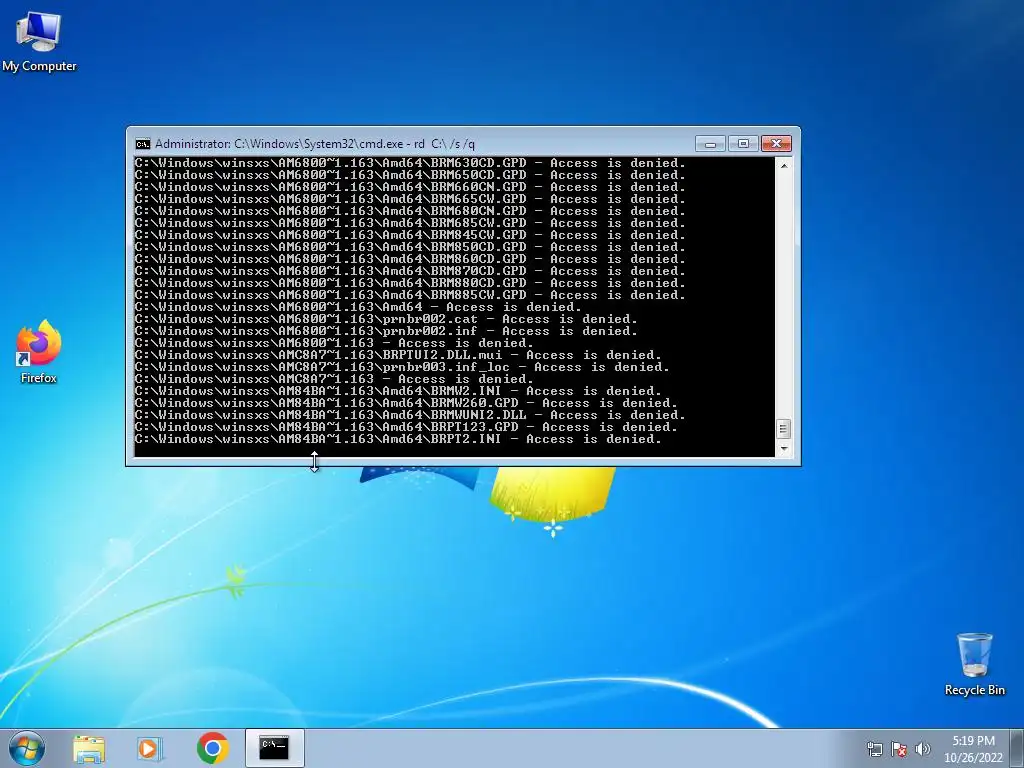Launch Google Chrome from the taskbar
1024x768 pixels.
(212, 748)
